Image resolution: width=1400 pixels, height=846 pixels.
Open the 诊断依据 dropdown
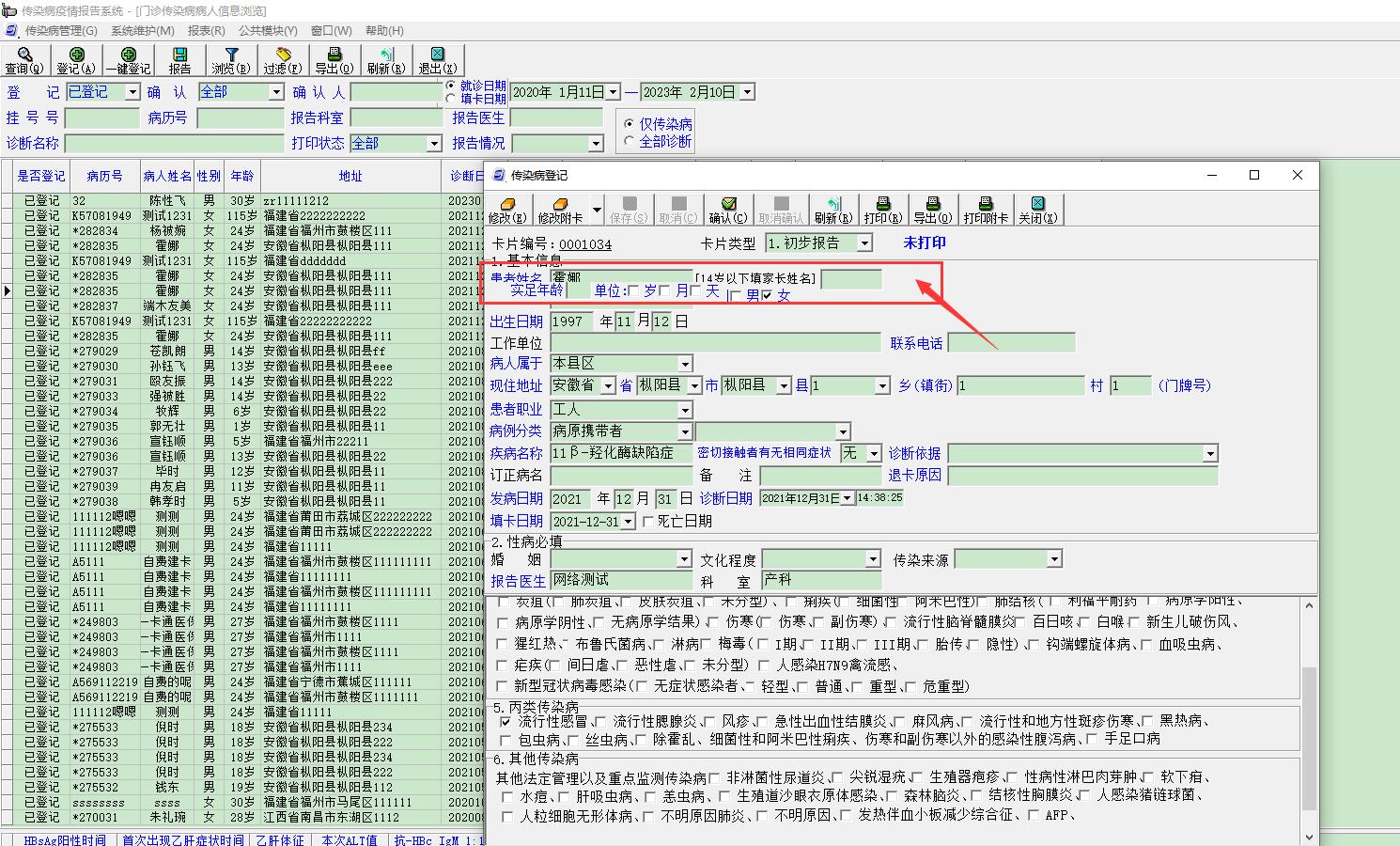point(1210,454)
